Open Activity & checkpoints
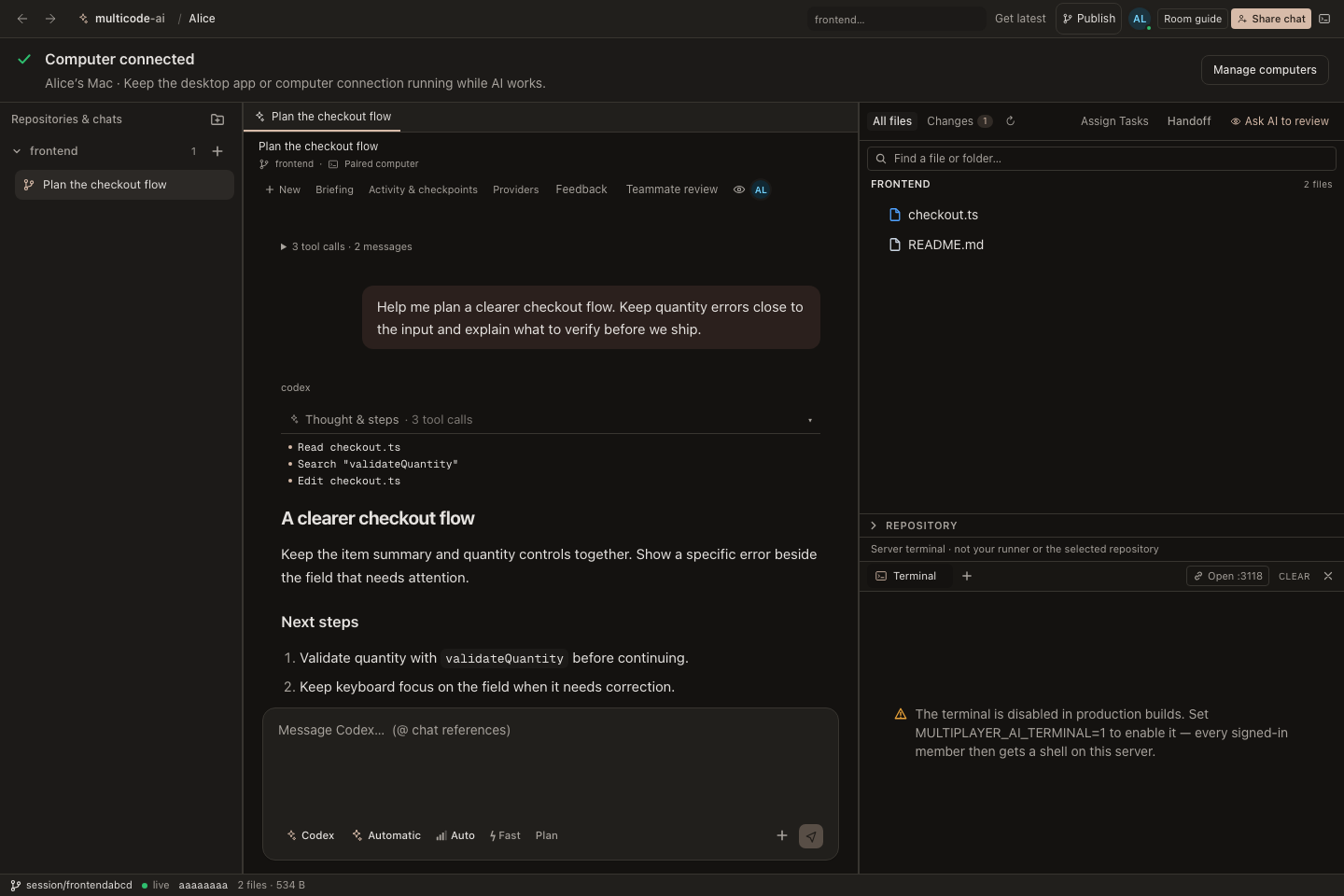Screen dimensions: 1344x896 (423, 189)
